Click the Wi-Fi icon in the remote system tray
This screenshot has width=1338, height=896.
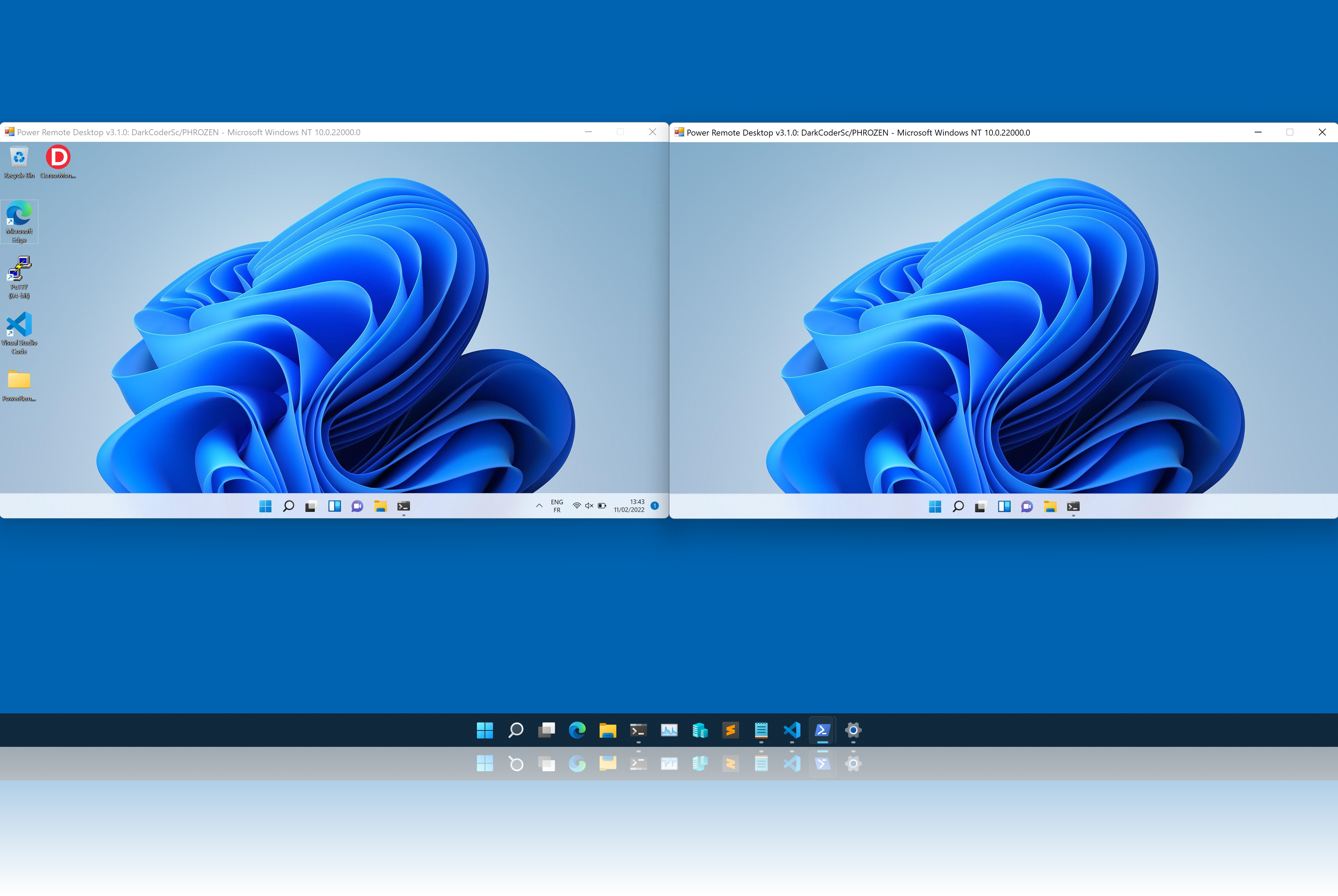pyautogui.click(x=577, y=506)
